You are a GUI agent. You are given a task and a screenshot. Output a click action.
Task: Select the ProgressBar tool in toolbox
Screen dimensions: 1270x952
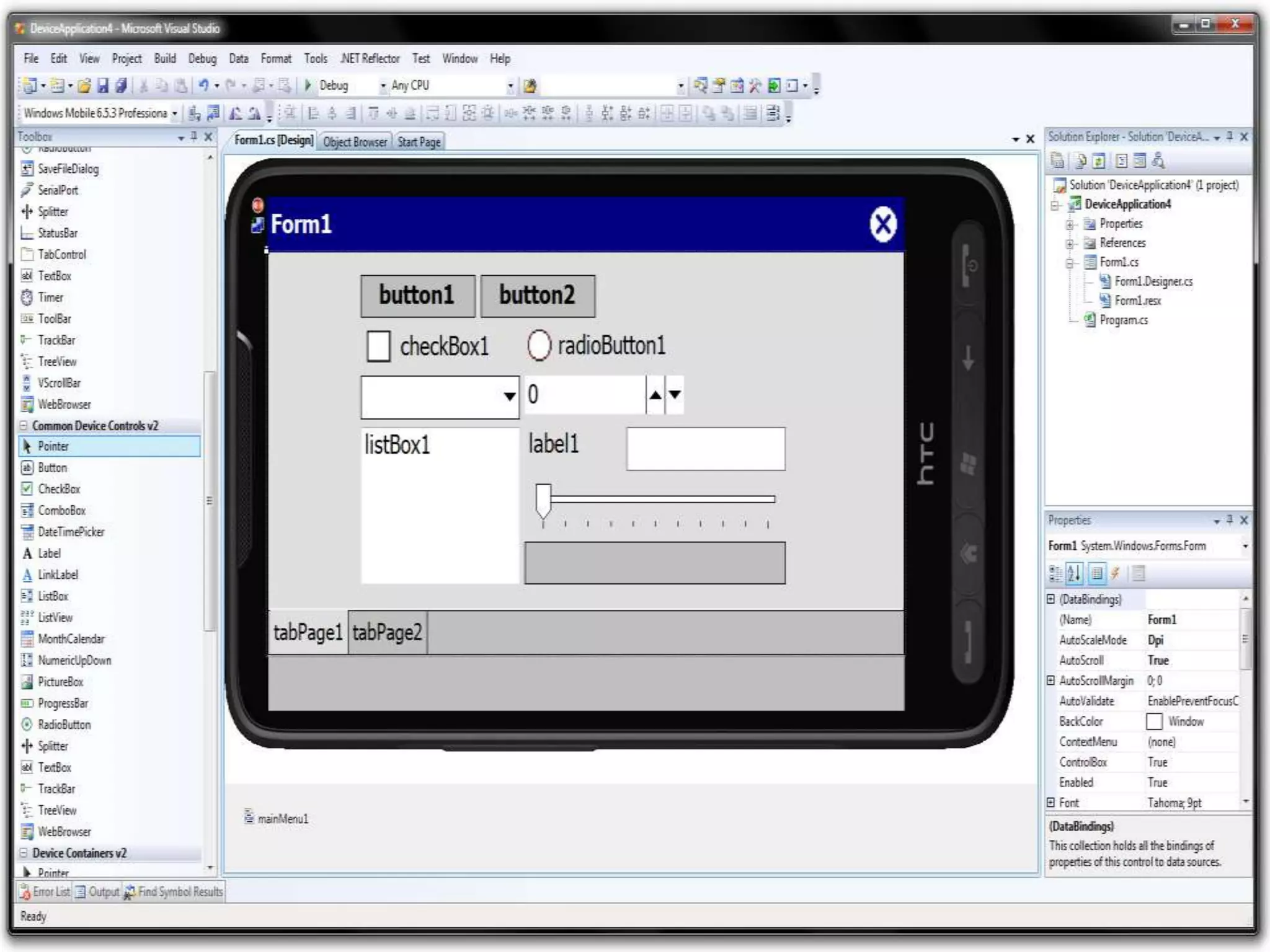pos(63,703)
